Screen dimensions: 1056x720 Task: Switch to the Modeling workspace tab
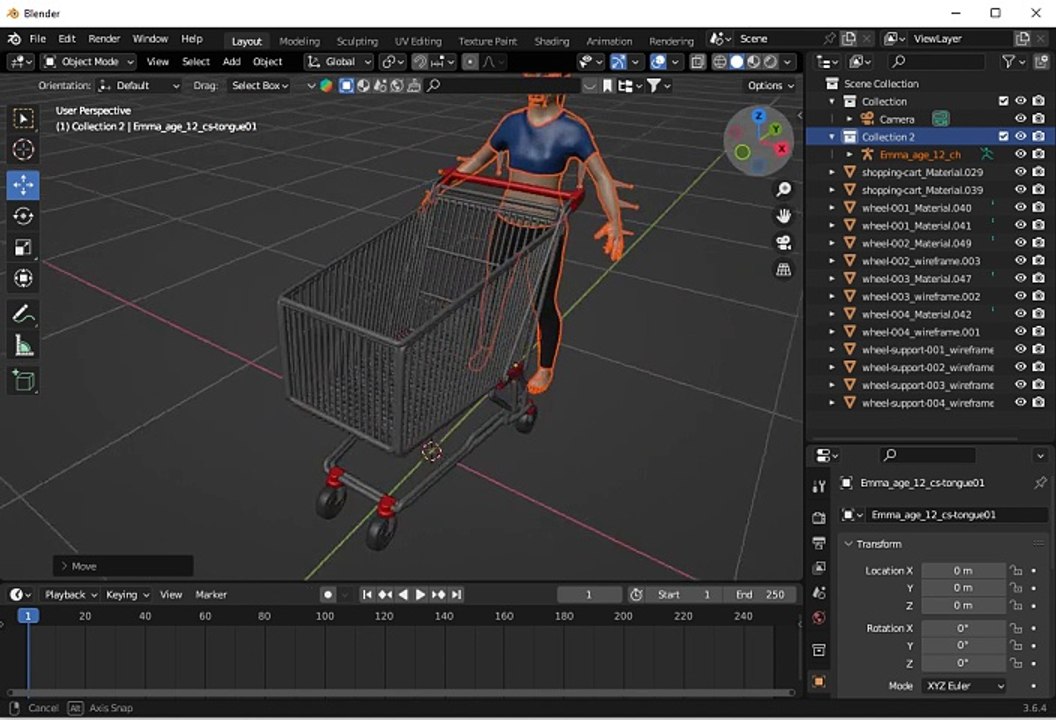300,41
